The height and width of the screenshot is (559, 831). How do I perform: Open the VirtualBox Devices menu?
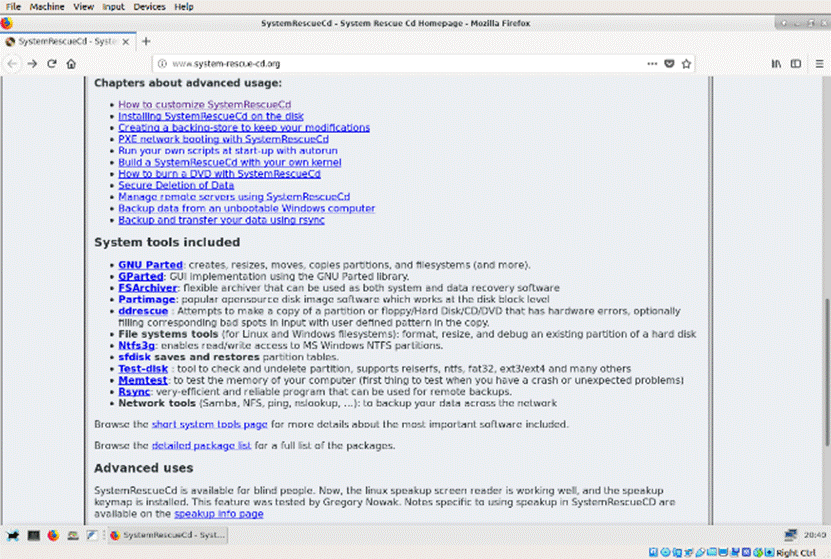(x=149, y=7)
